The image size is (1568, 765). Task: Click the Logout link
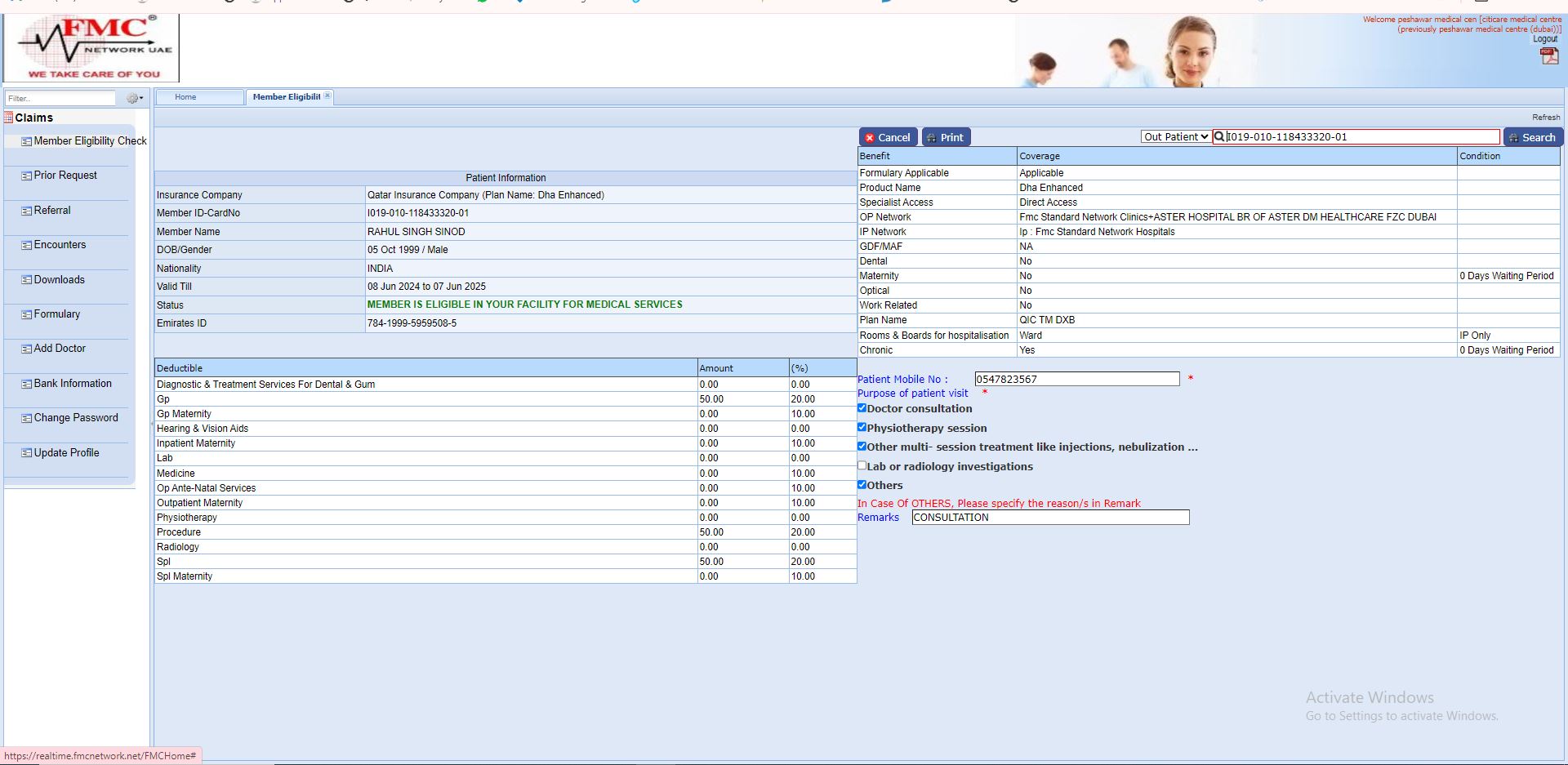pos(1544,39)
